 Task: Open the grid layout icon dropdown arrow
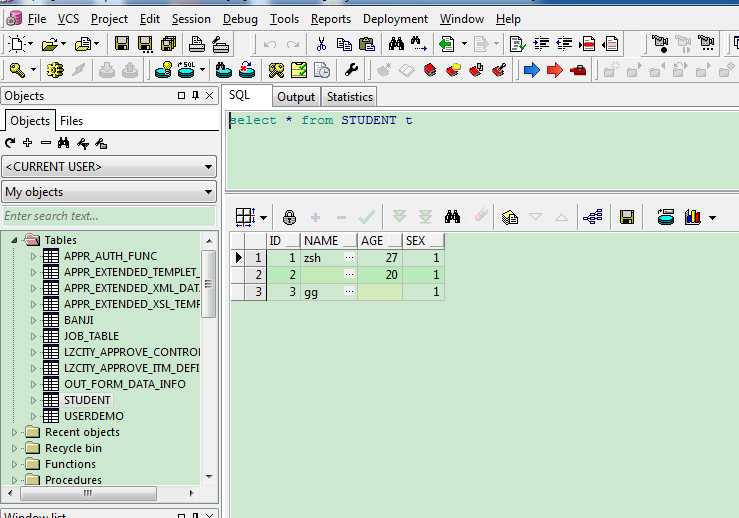pos(263,218)
